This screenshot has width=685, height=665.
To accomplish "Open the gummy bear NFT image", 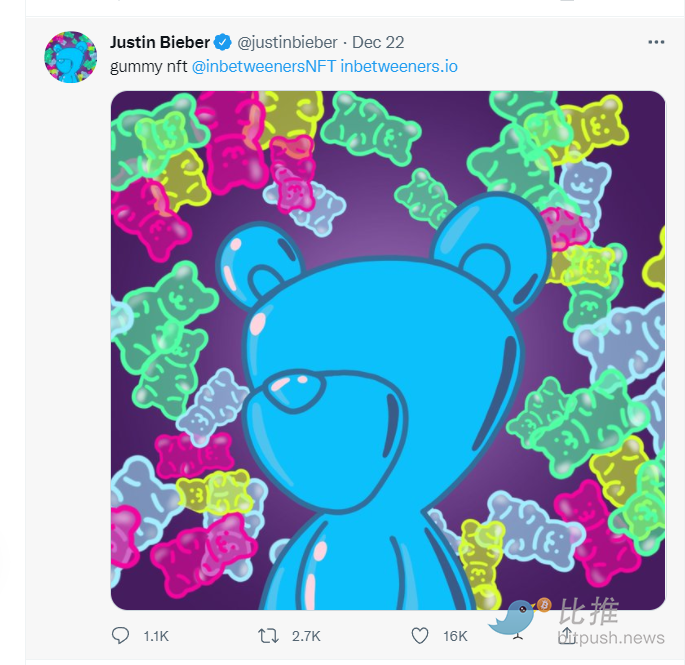I will 388,350.
